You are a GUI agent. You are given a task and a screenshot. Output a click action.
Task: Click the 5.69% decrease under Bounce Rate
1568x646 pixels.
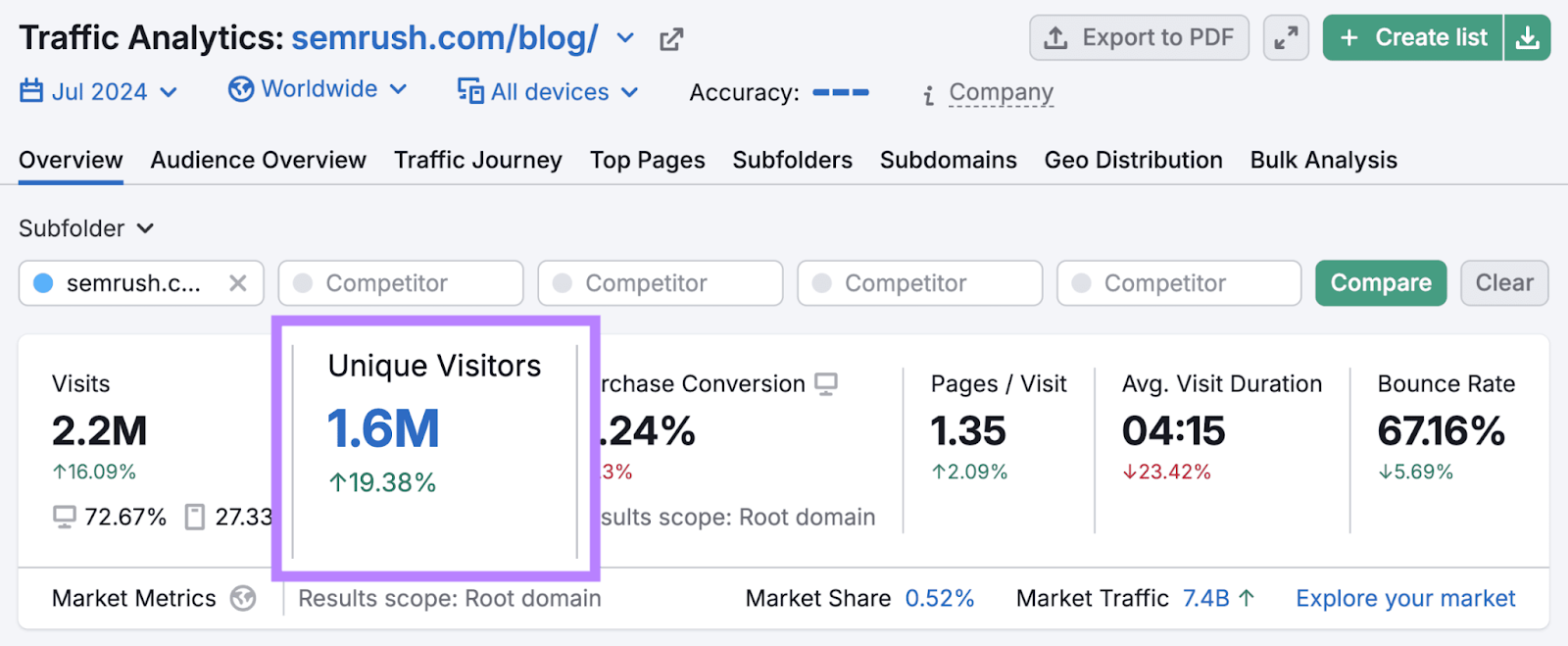click(1415, 472)
